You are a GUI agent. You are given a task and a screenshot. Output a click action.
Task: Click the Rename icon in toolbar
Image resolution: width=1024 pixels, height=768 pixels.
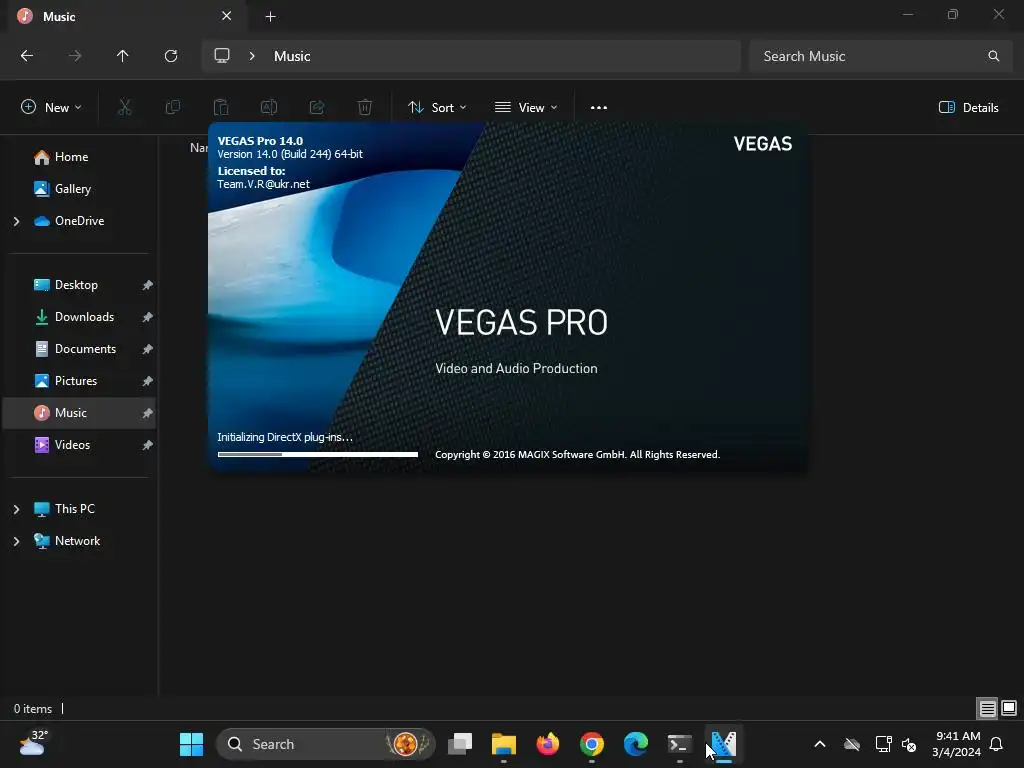coord(269,107)
